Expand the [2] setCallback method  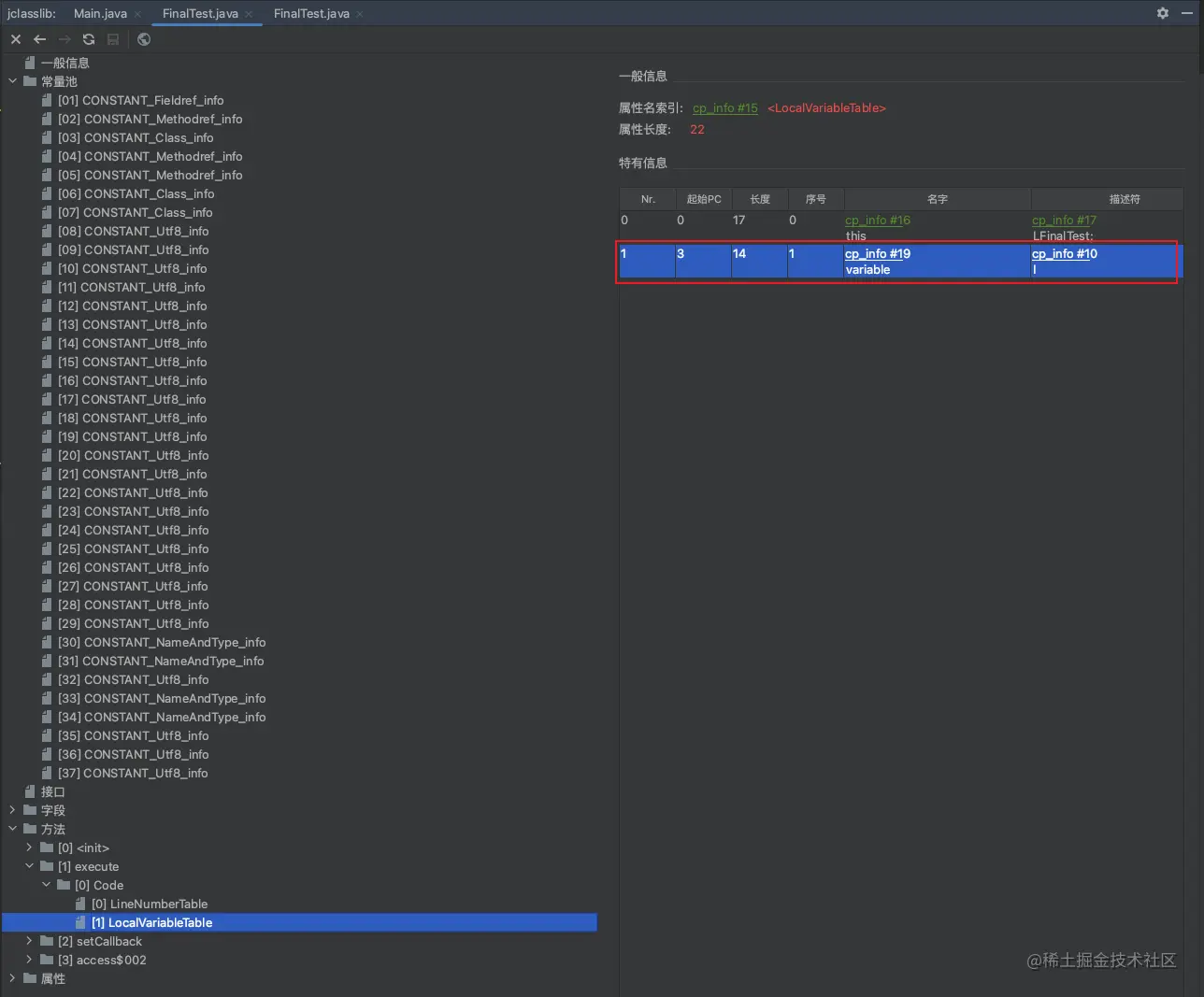click(x=30, y=941)
